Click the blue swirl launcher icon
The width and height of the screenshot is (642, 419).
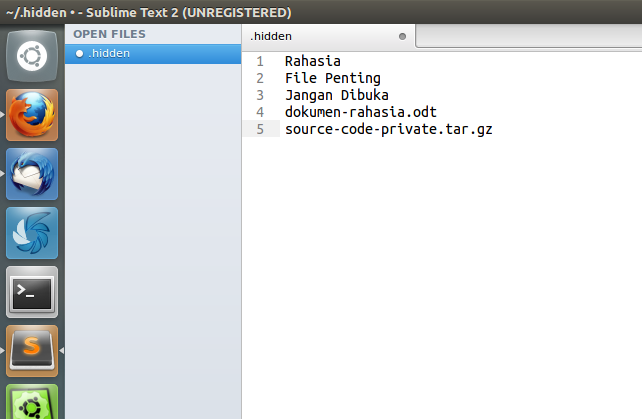point(32,232)
